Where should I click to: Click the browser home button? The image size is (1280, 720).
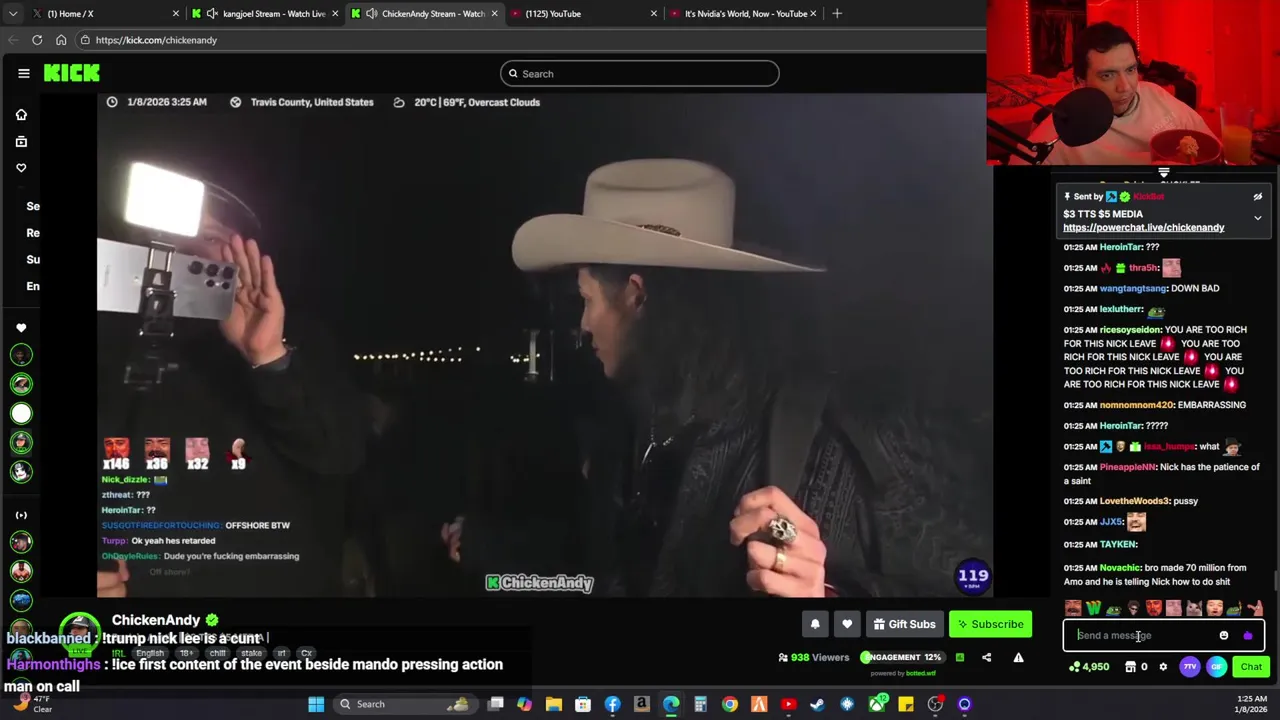click(x=61, y=40)
